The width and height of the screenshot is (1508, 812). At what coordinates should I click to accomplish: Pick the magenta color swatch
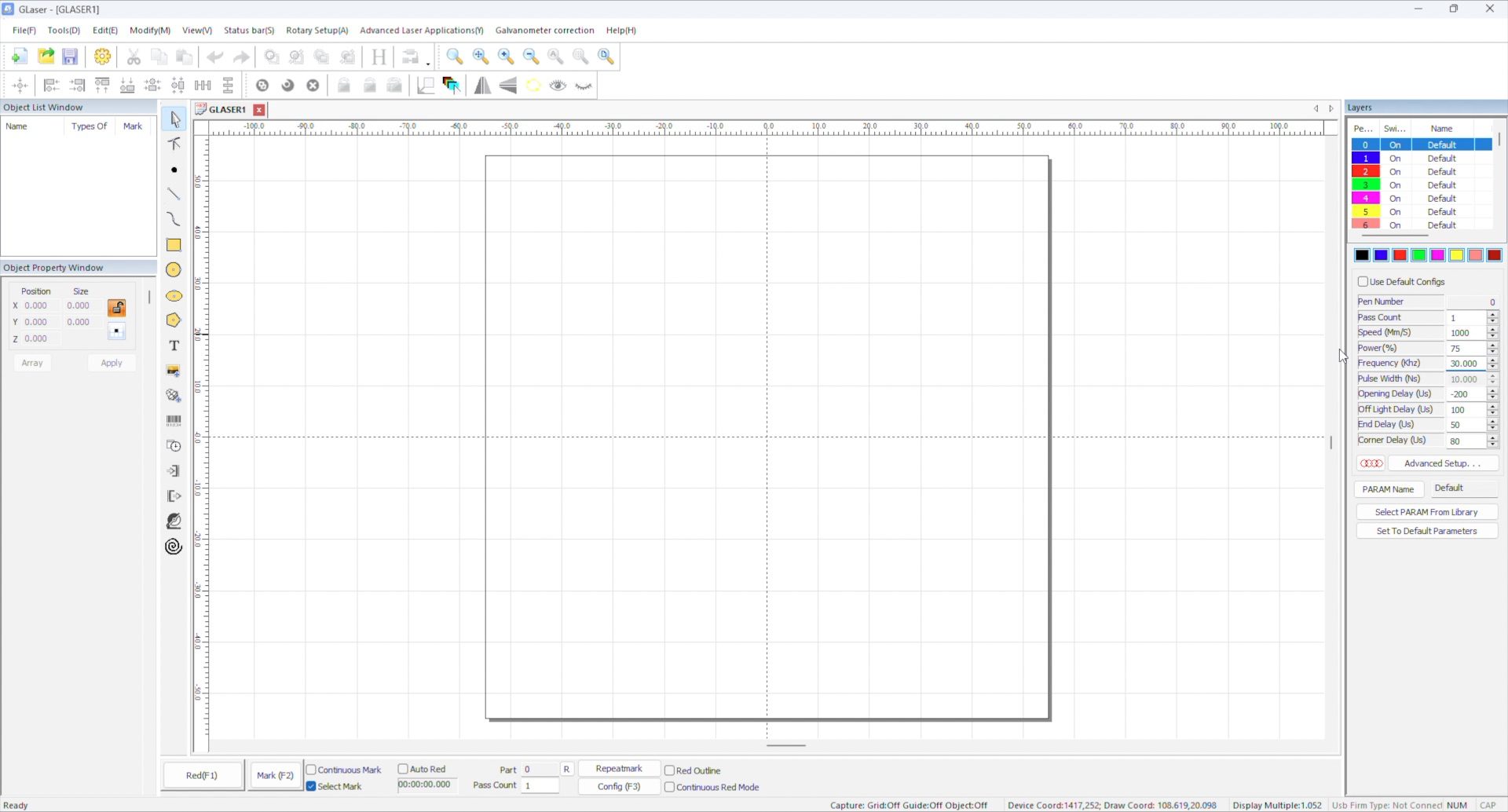[1437, 255]
